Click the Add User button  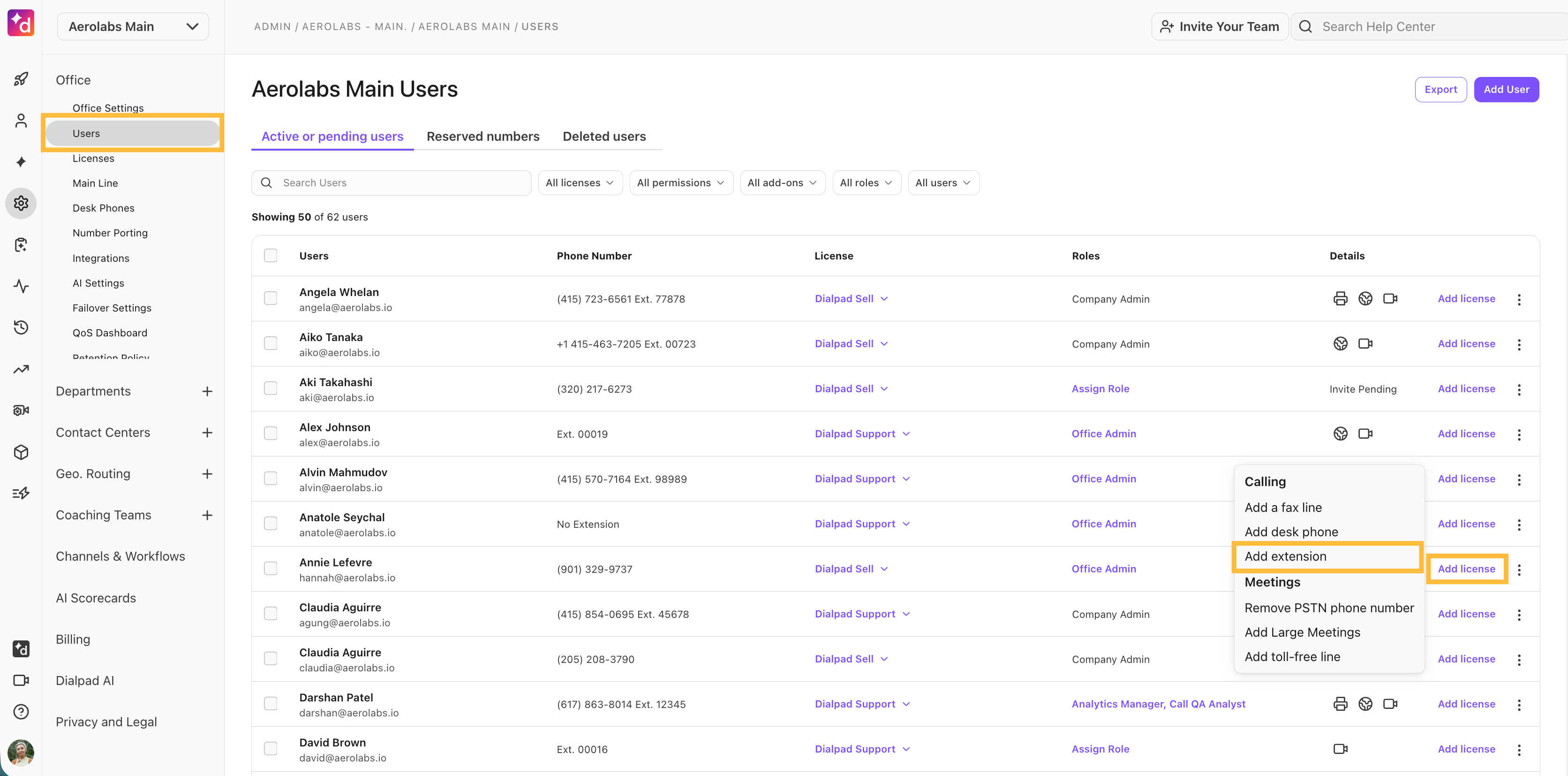(x=1506, y=90)
